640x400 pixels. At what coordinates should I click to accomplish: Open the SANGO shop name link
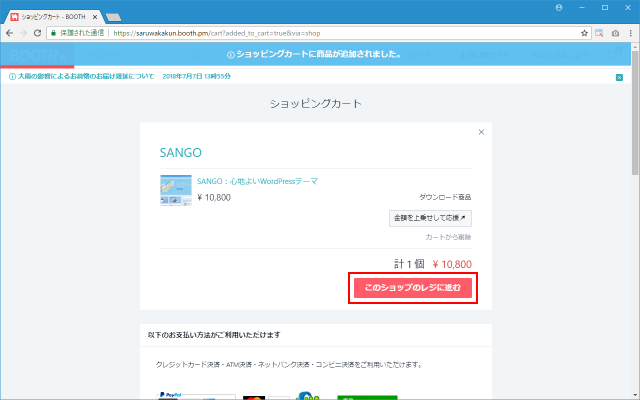pos(180,152)
